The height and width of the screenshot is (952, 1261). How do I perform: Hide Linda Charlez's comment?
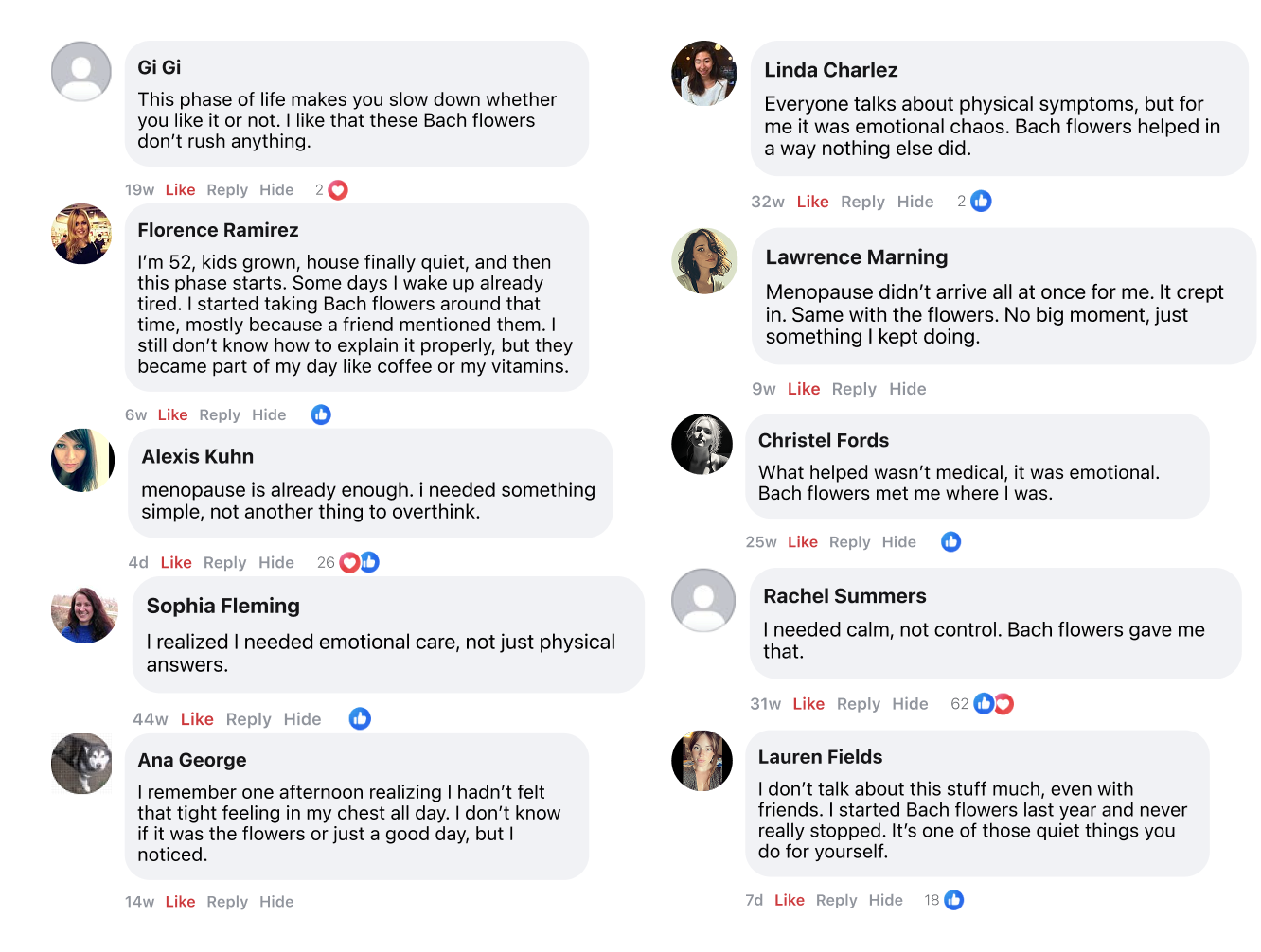click(915, 202)
